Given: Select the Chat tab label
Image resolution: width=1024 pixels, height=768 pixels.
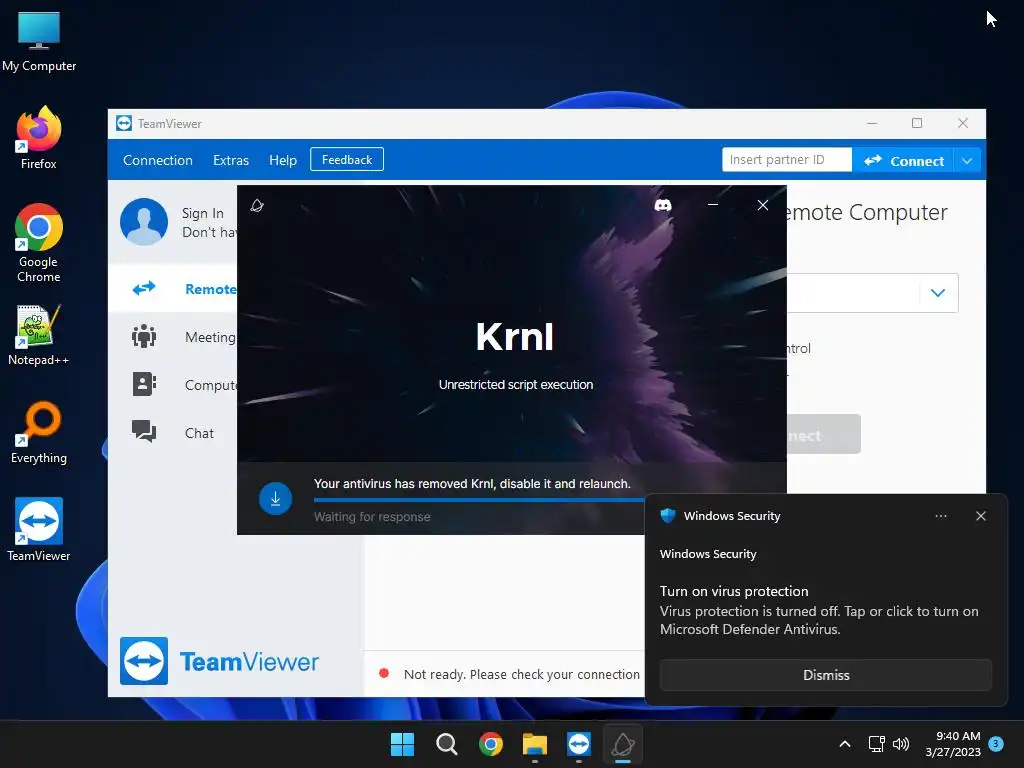Looking at the screenshot, I should pos(199,433).
